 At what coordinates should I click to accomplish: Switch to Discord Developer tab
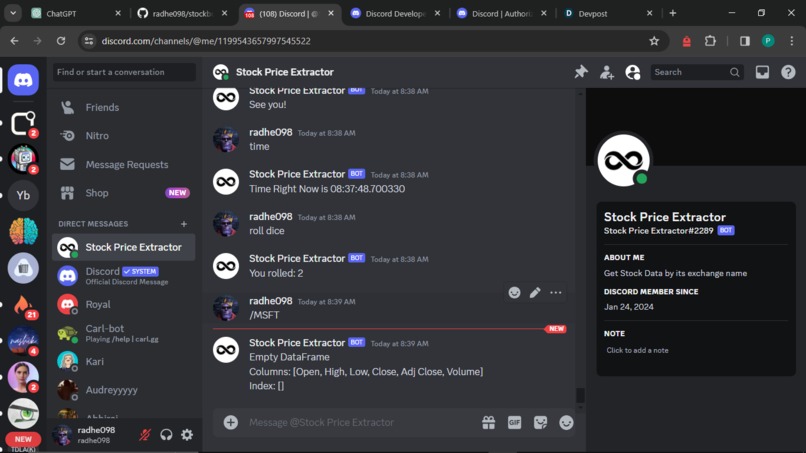coord(396,13)
